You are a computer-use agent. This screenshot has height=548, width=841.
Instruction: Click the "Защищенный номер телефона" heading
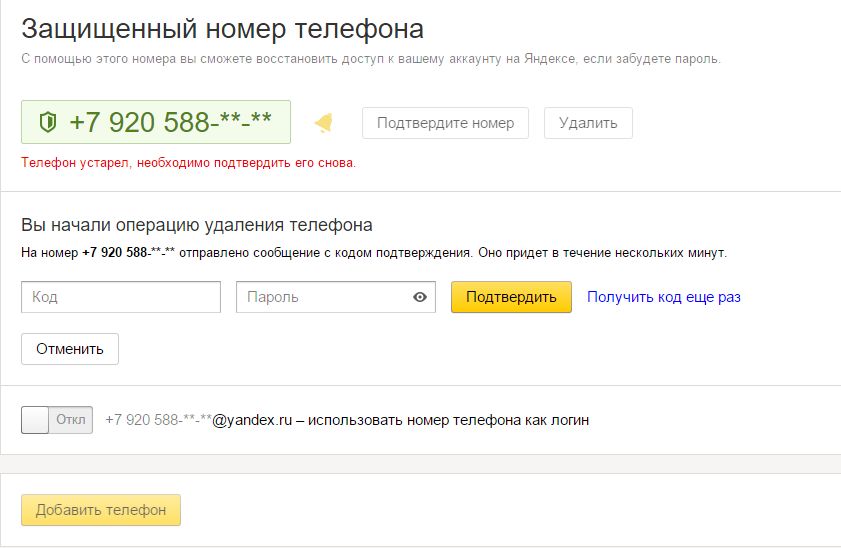[x=222, y=28]
